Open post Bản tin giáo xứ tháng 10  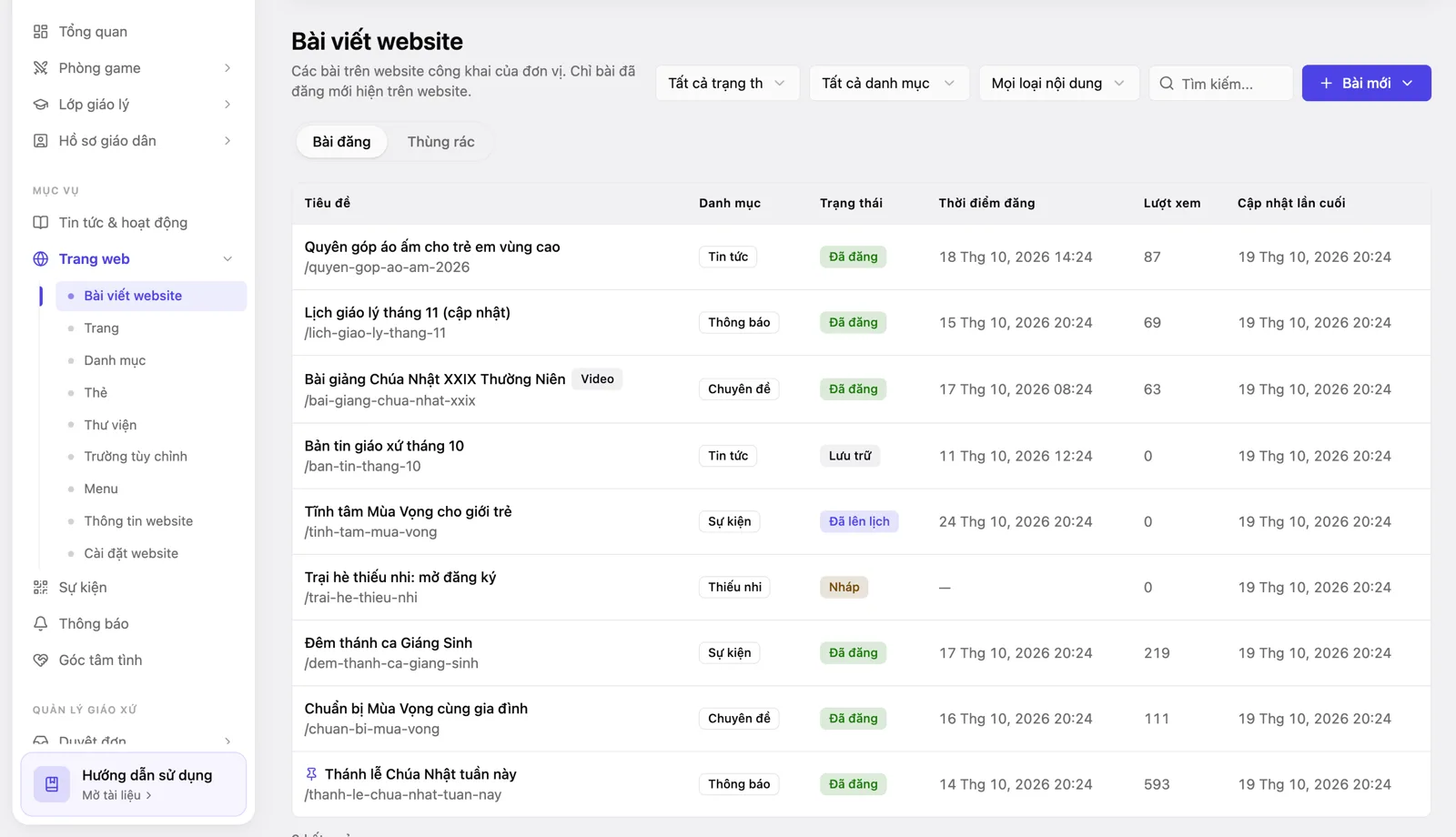(384, 446)
